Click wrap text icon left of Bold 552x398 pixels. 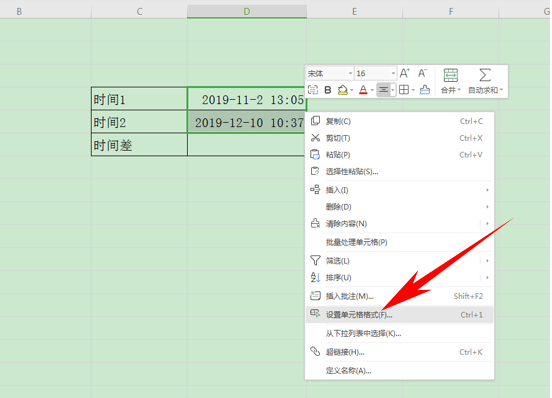pyautogui.click(x=313, y=90)
